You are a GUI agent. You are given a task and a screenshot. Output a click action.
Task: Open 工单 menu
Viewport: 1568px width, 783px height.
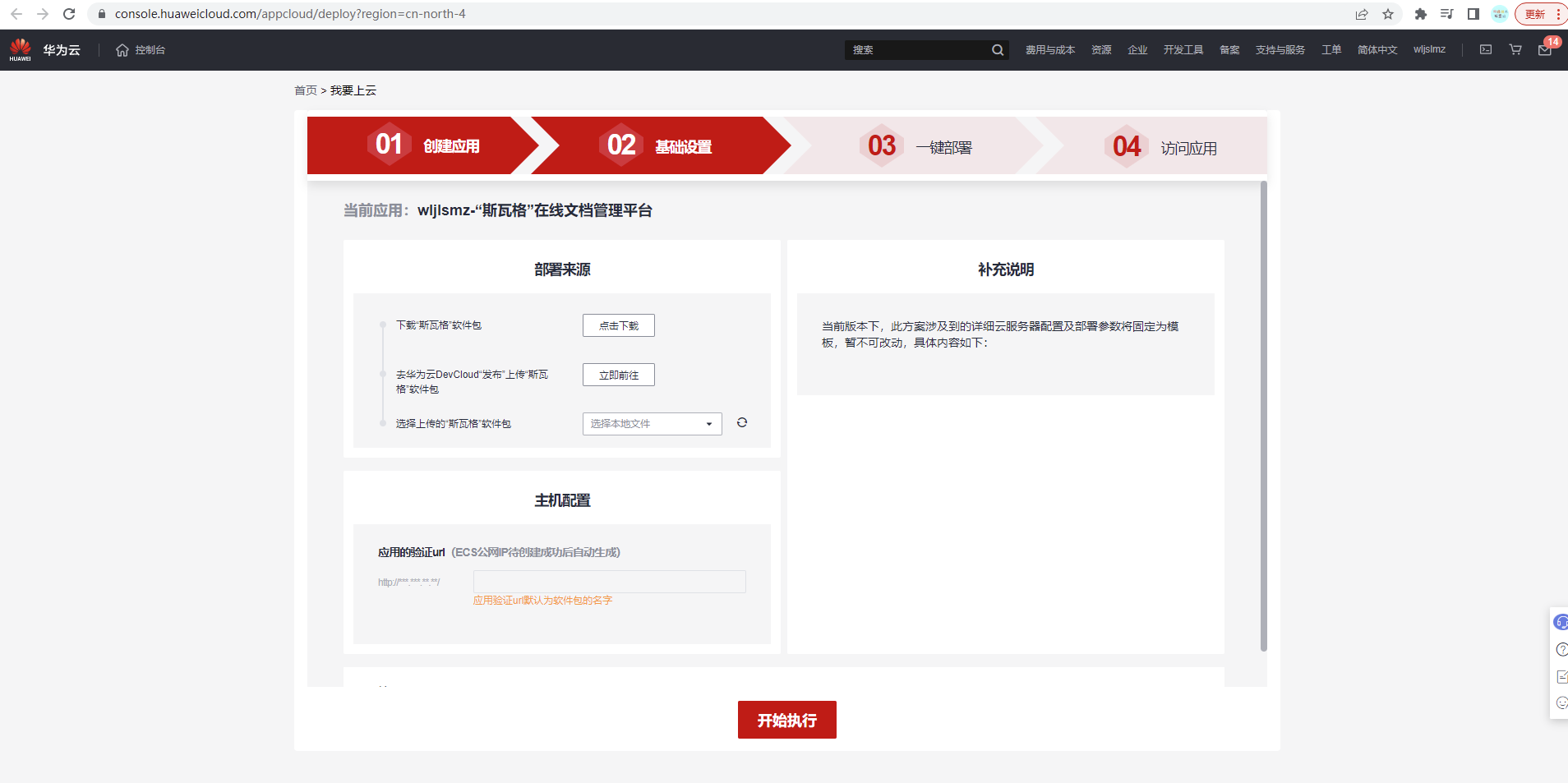pyautogui.click(x=1331, y=50)
